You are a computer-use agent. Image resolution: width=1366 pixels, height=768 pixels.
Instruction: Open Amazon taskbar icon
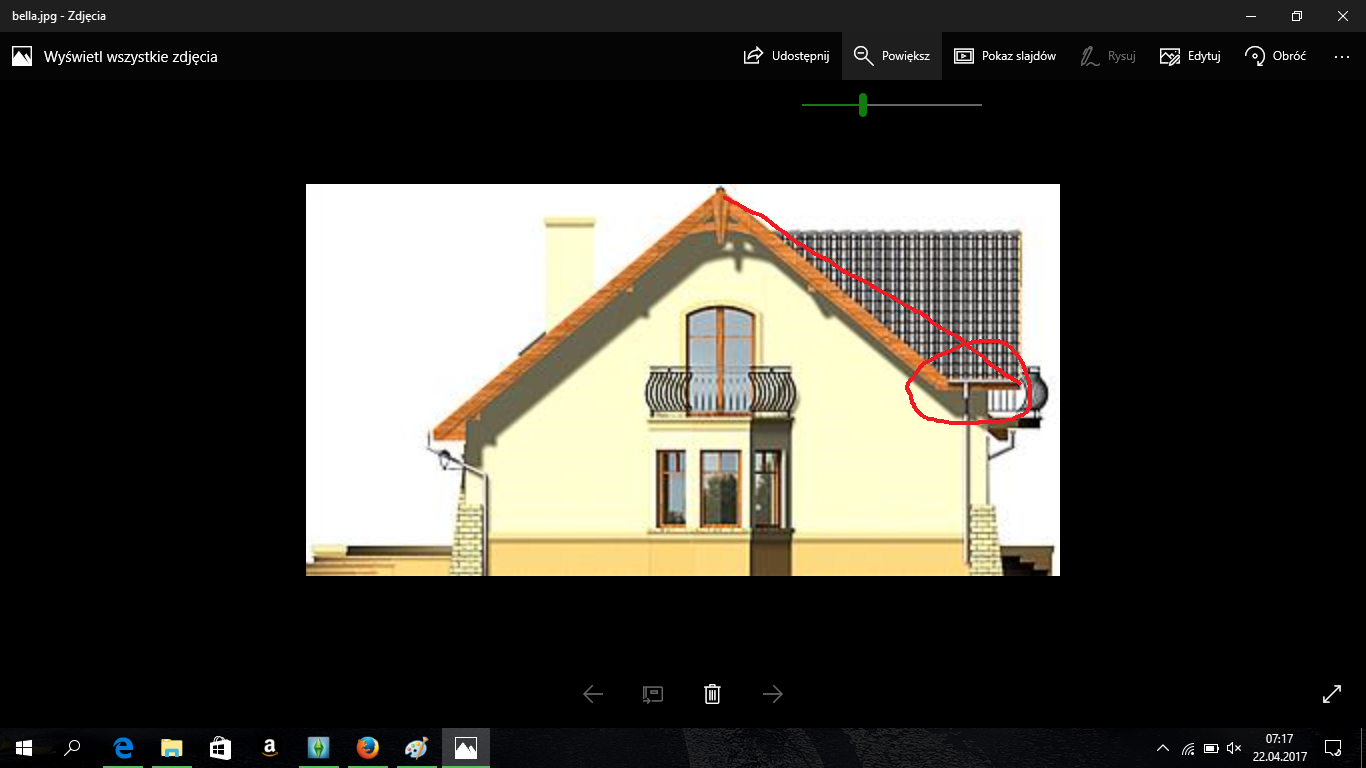coord(270,748)
